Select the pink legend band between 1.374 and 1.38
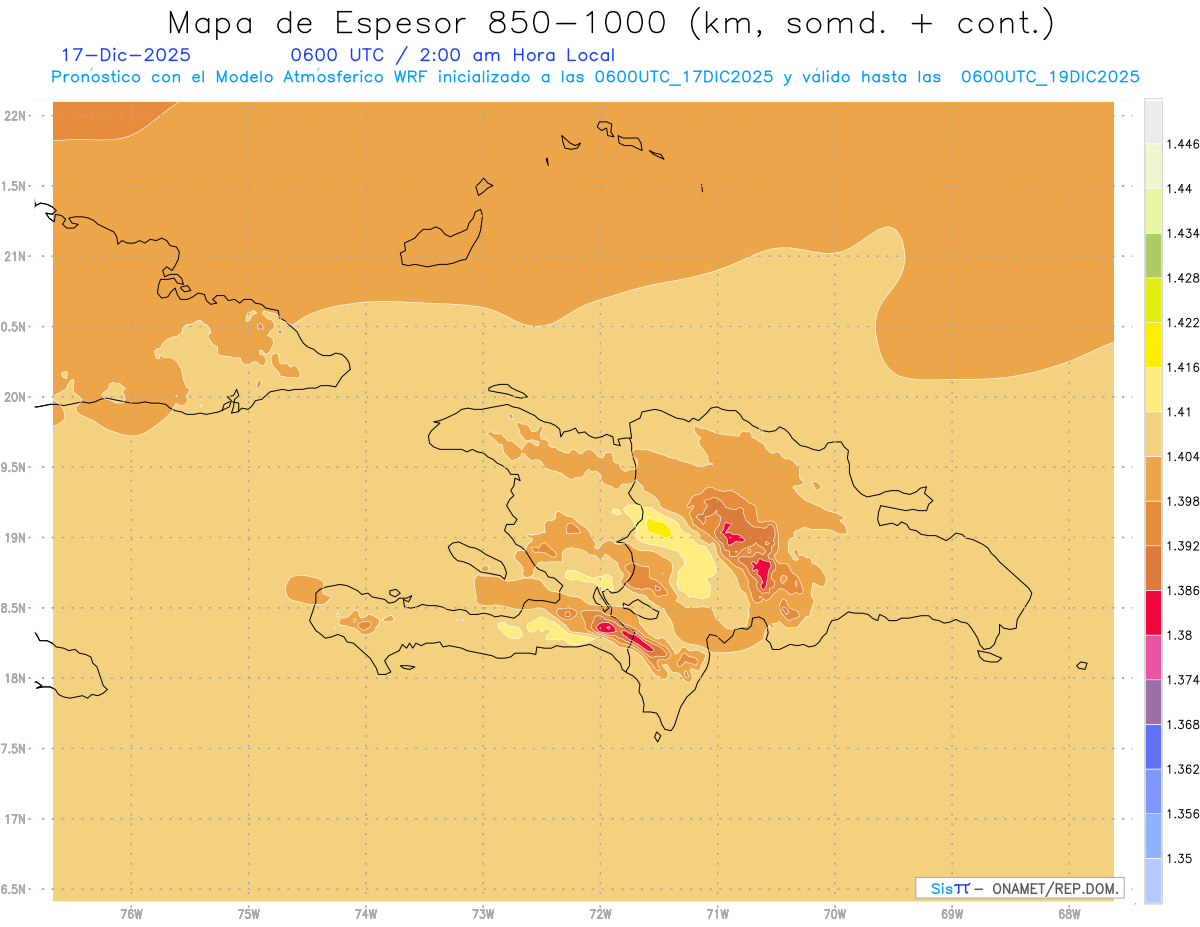Viewport: 1200px width, 927px height. [x=1153, y=657]
